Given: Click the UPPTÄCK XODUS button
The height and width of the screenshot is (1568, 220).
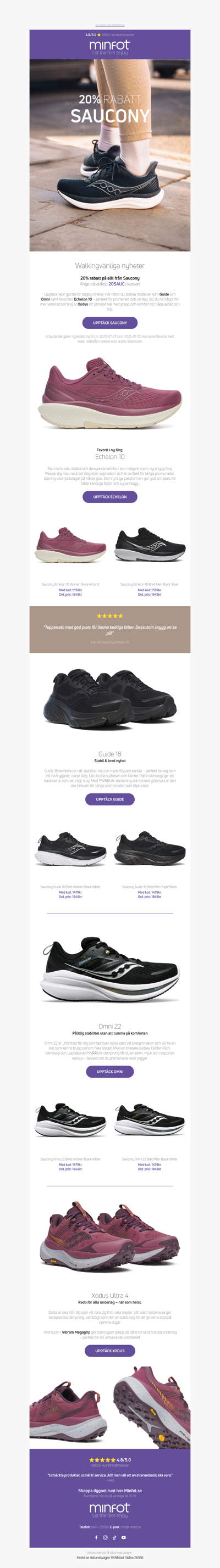Looking at the screenshot, I should [109, 1351].
